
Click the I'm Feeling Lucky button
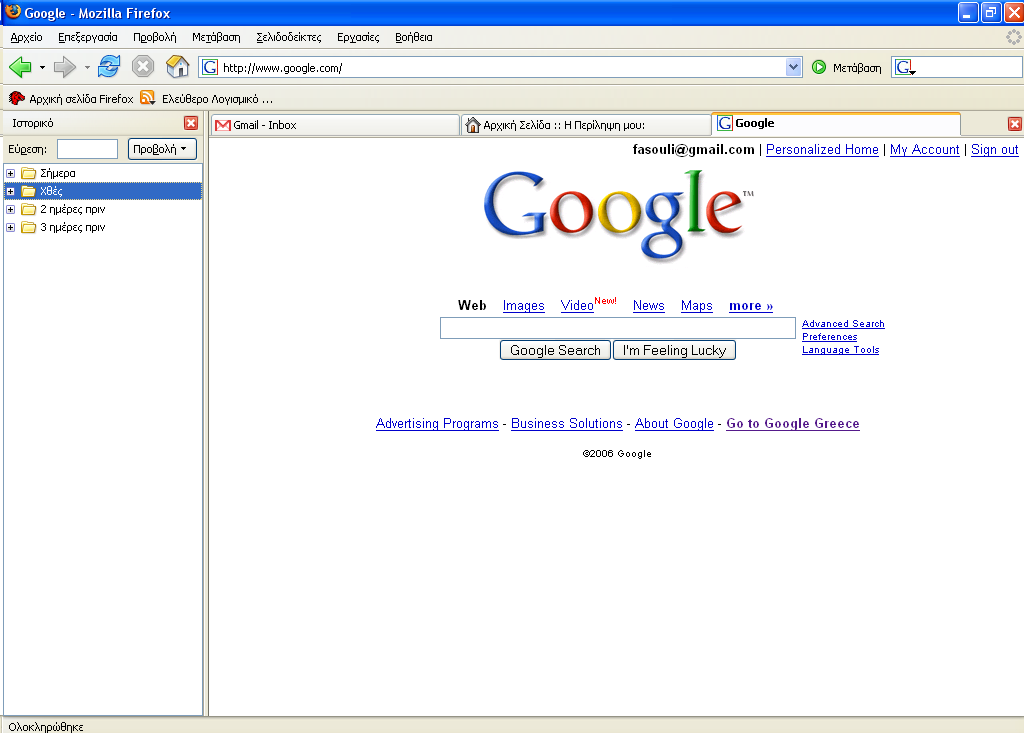674,350
